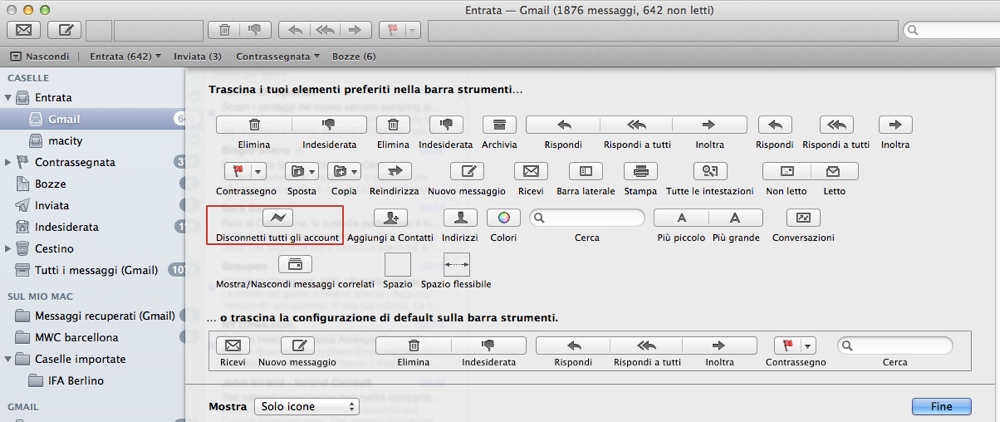Click the compose new message toolbar button
Image resolution: width=1000 pixels, height=422 pixels.
(64, 29)
